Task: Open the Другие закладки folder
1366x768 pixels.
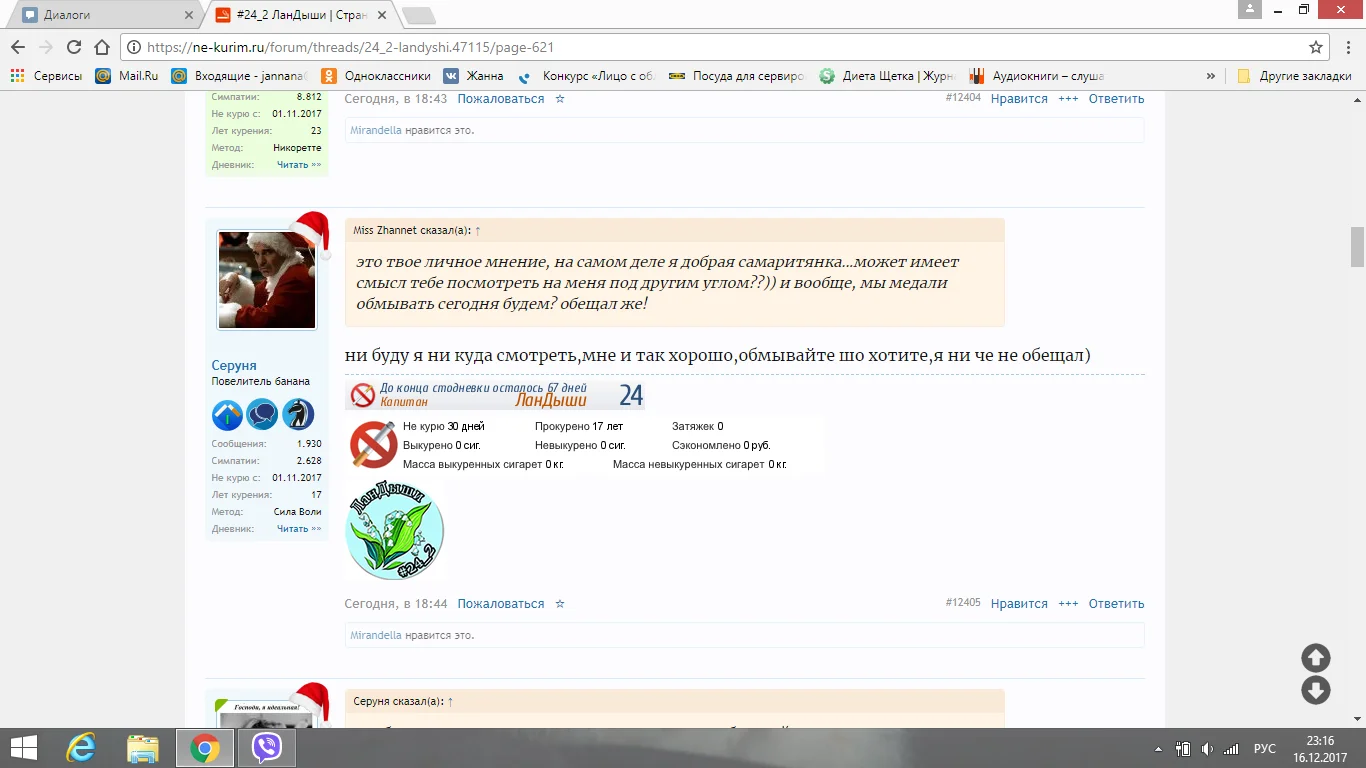Action: tap(1294, 76)
